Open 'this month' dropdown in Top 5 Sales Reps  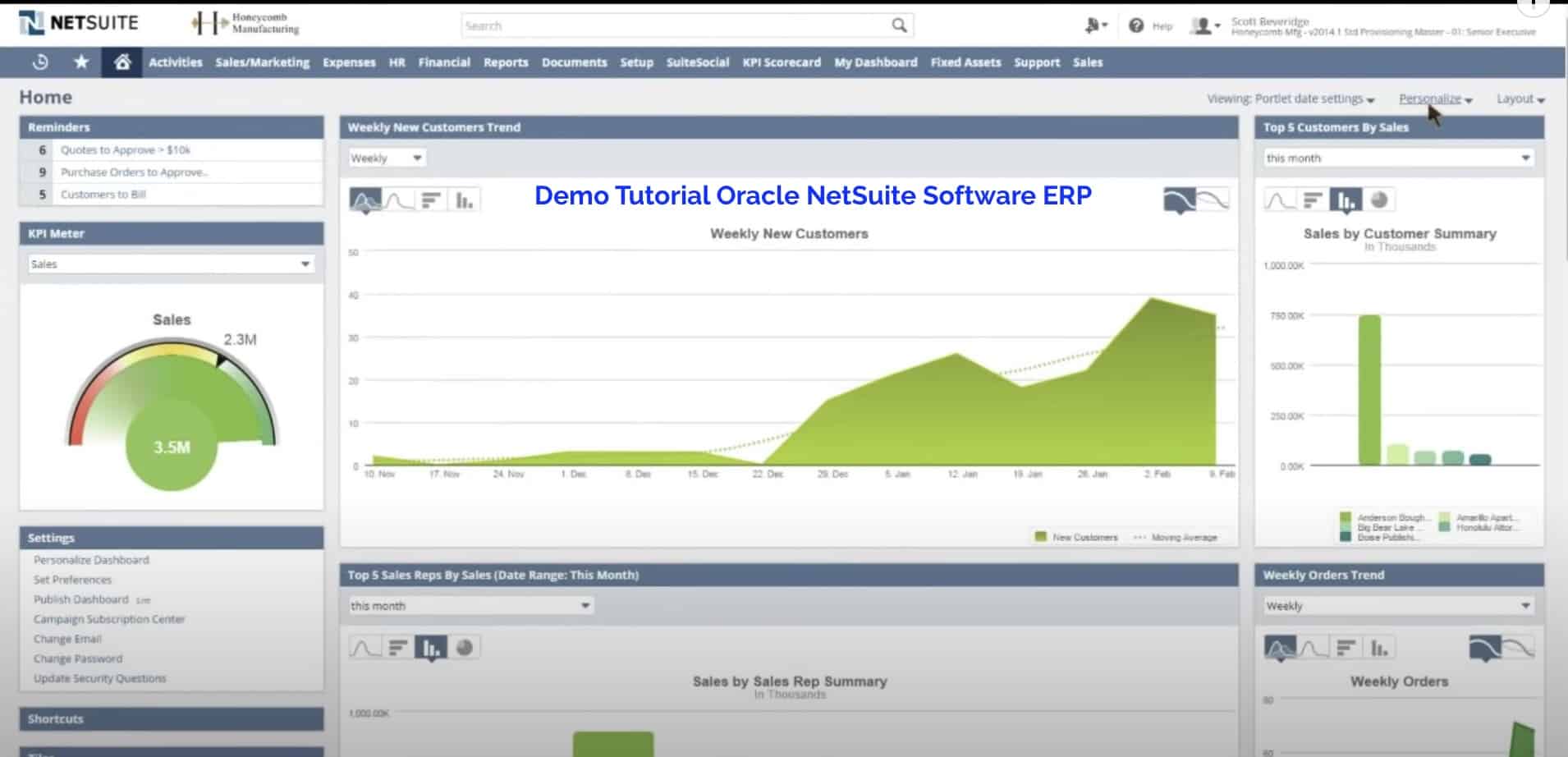click(470, 606)
